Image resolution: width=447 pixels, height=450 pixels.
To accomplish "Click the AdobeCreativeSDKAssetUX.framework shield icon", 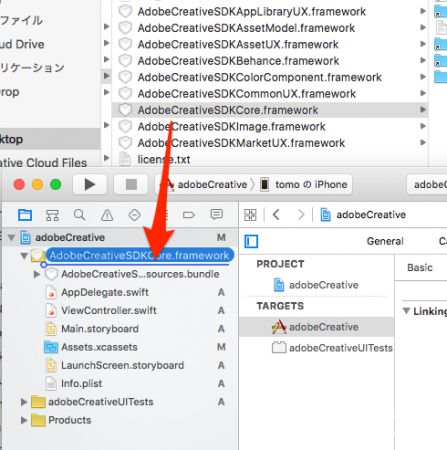I will pos(125,44).
